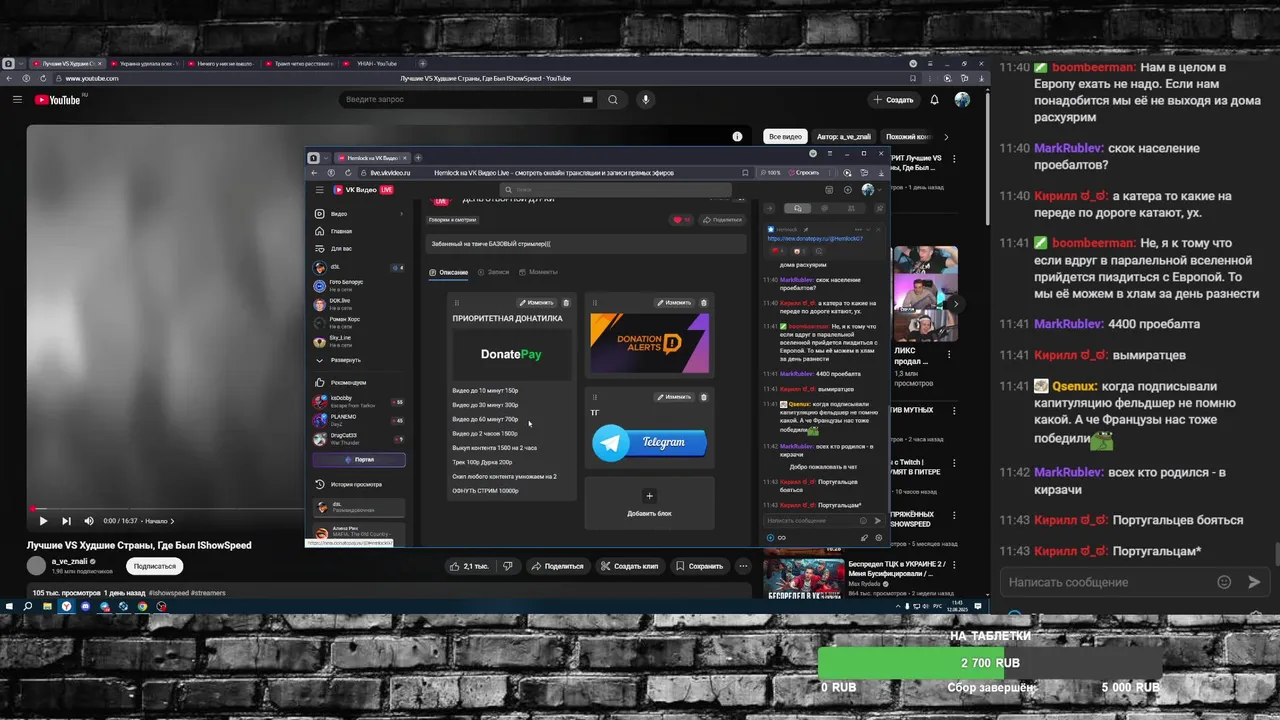Viewport: 1280px width, 720px height.
Task: Open VK Видео hamburger menu
Action: pyautogui.click(x=320, y=189)
